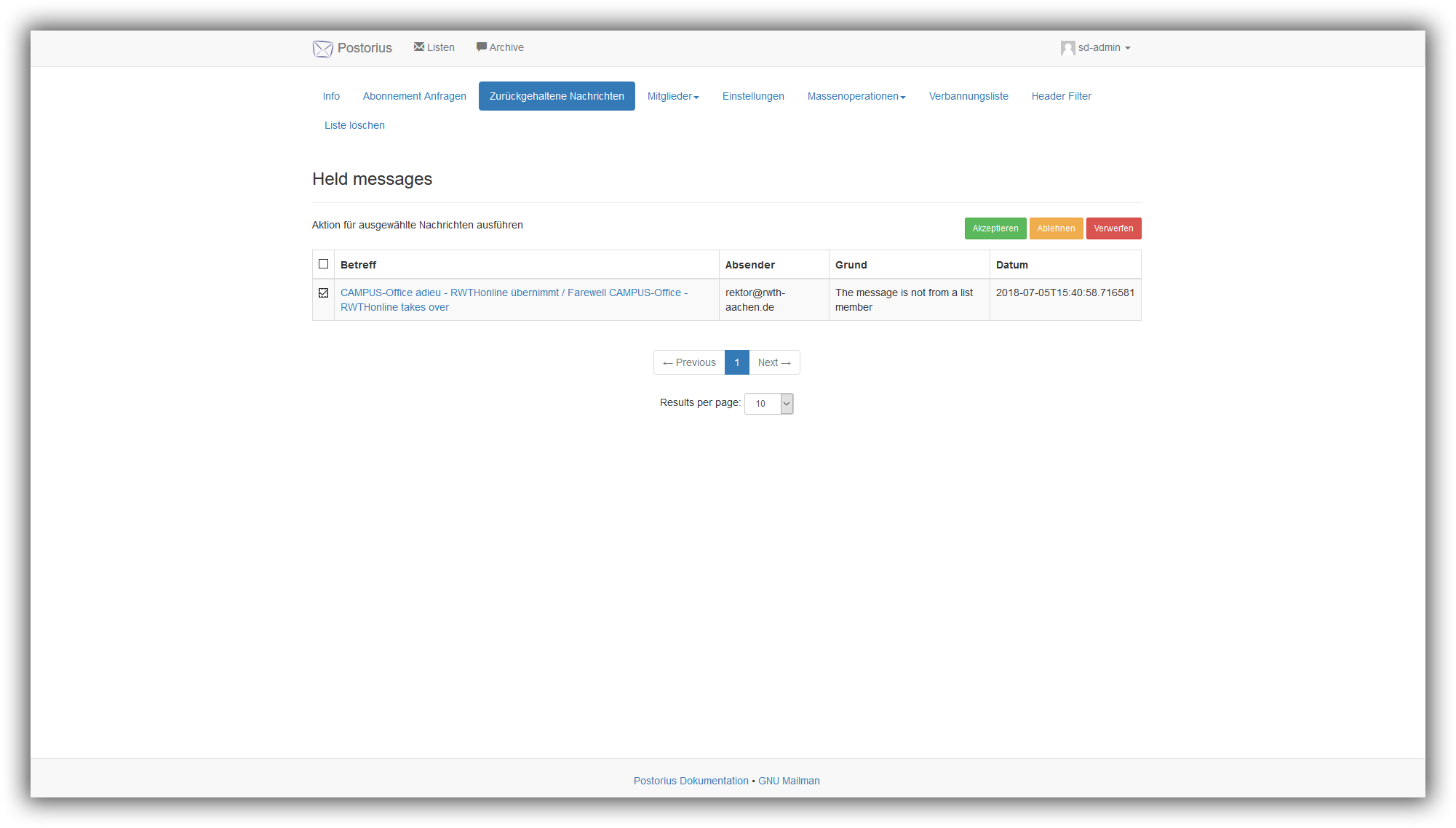1456x828 pixels.
Task: Open the Postorius Dokumentation footer link
Action: 691,781
